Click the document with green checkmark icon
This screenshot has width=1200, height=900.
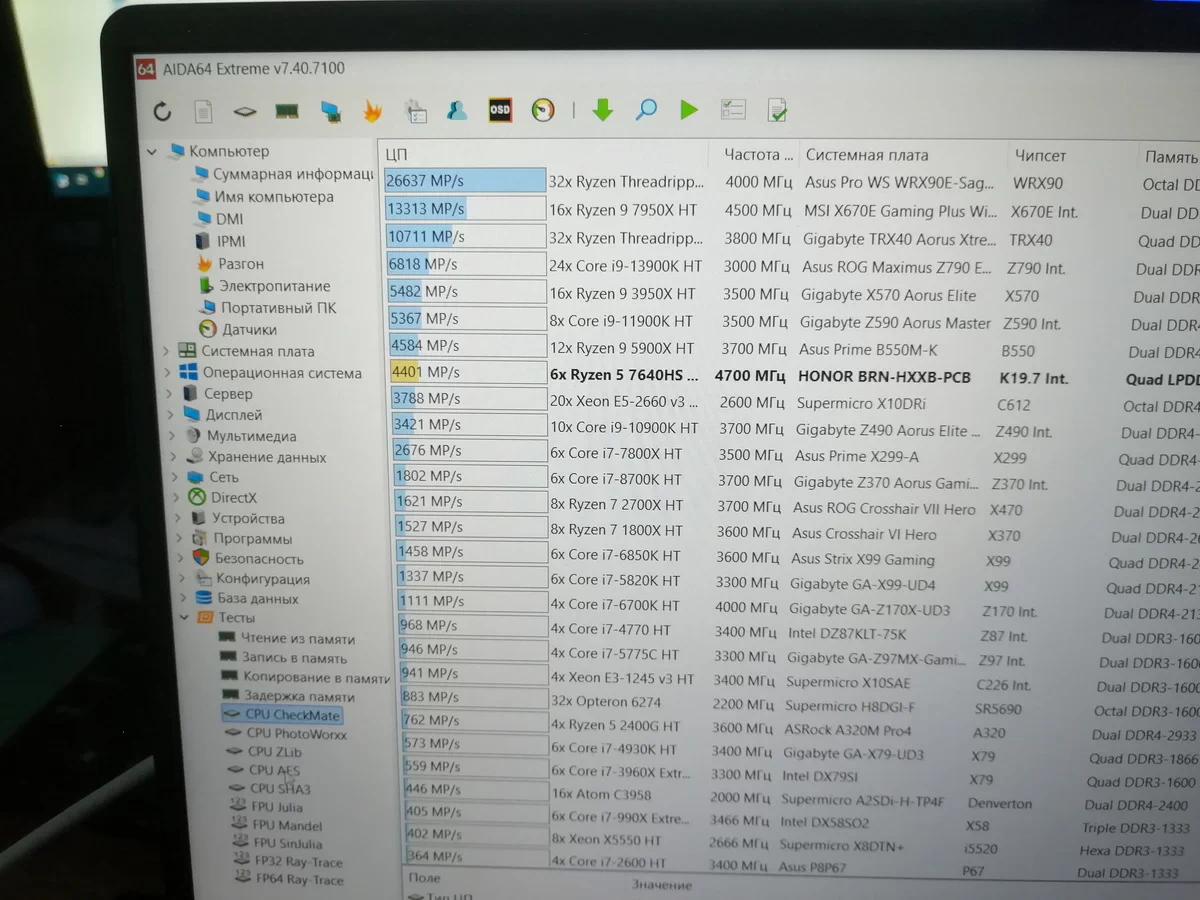click(777, 109)
